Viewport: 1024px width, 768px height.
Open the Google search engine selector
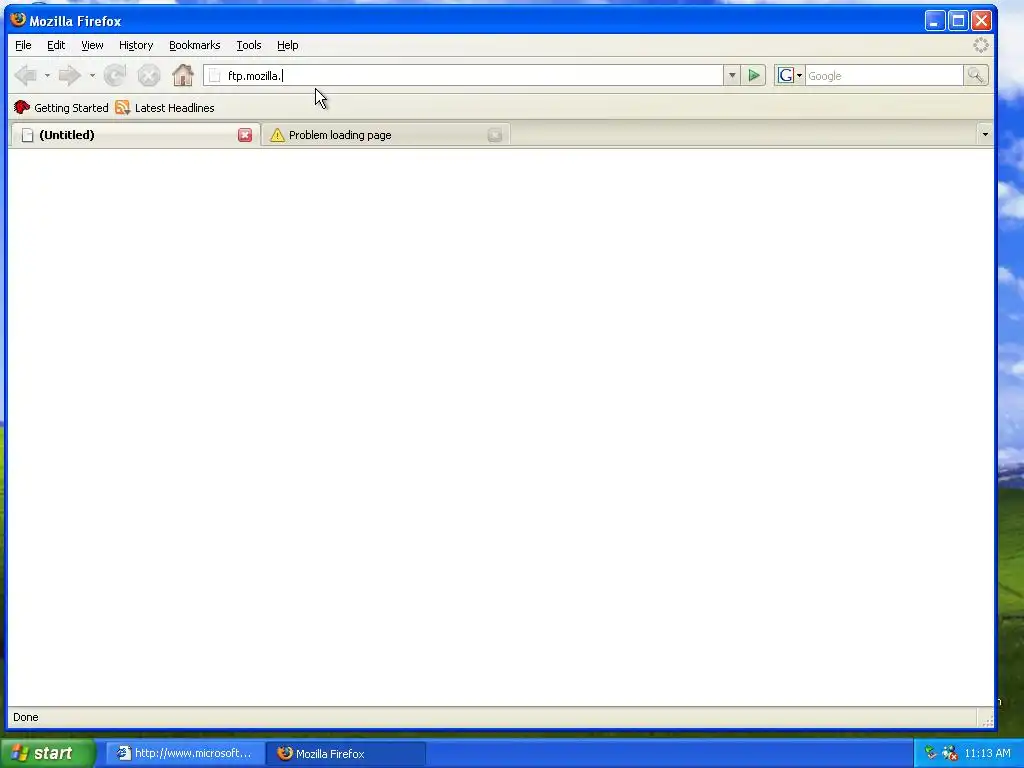[790, 76]
